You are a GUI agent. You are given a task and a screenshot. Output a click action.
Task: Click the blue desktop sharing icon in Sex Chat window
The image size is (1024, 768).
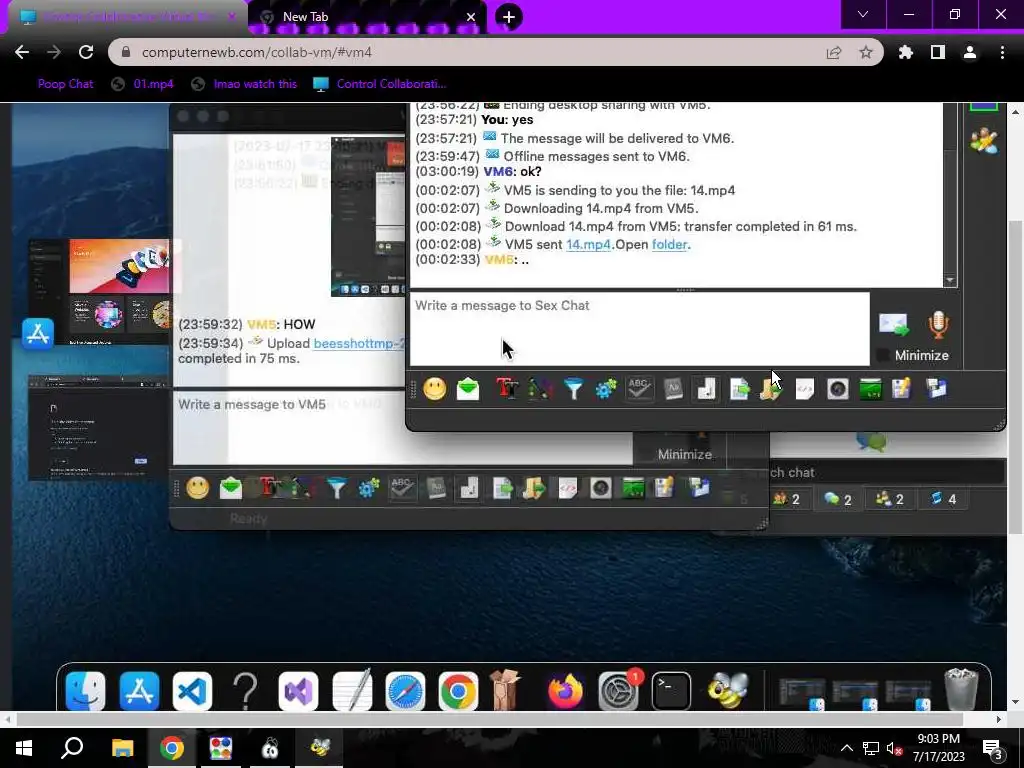click(936, 389)
